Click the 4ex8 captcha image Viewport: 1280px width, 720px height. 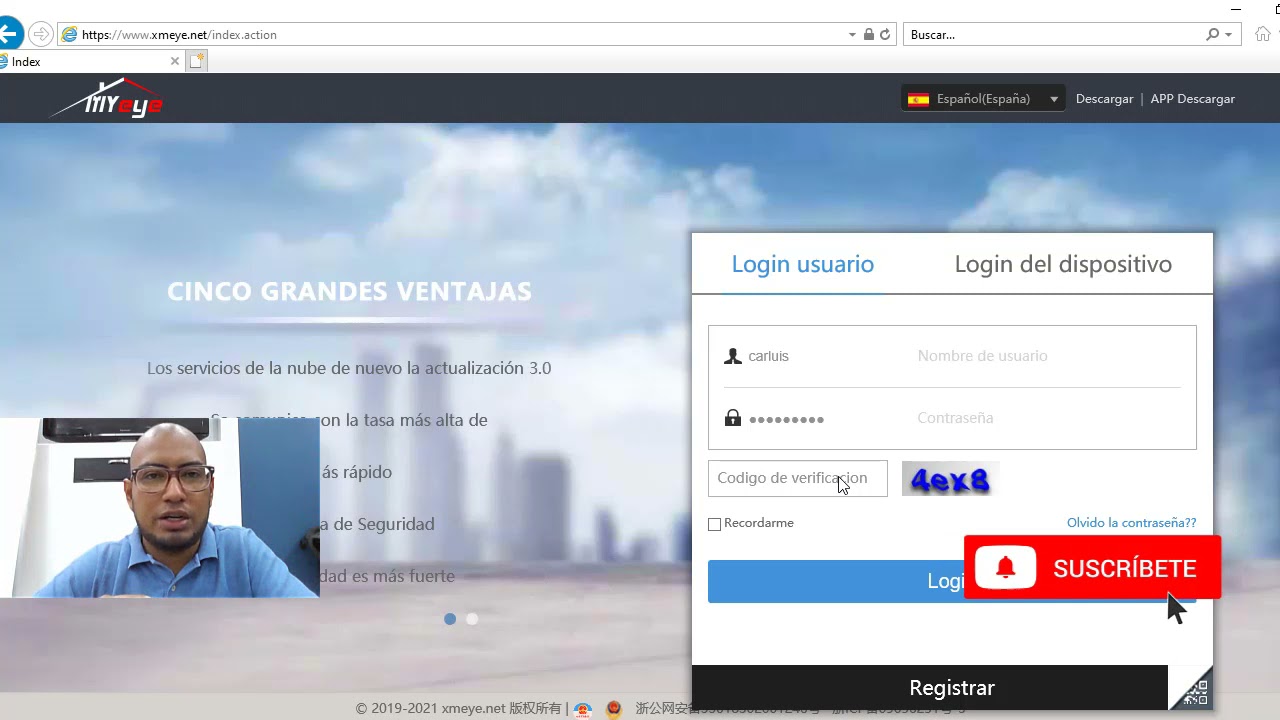[x=949, y=479]
